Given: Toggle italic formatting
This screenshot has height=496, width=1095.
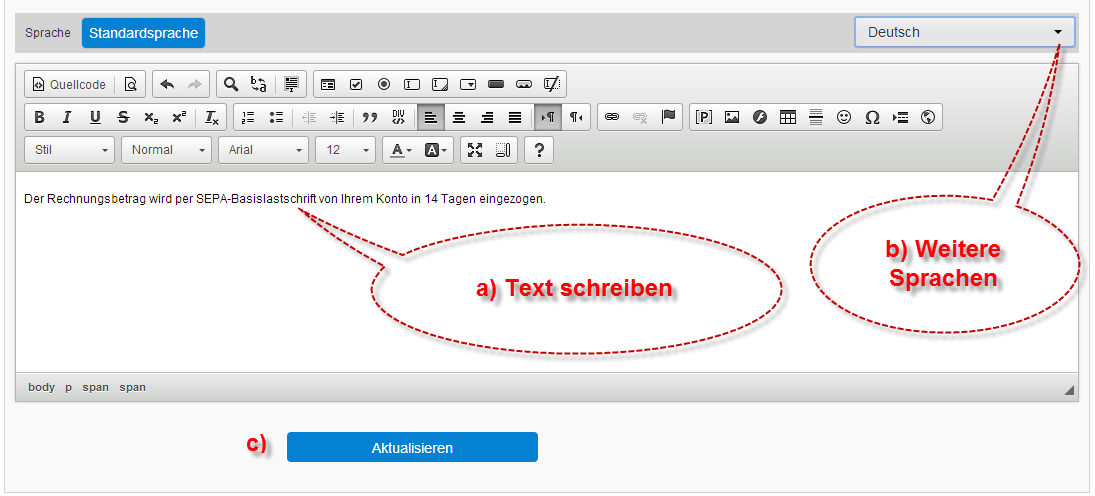Looking at the screenshot, I should pyautogui.click(x=67, y=117).
